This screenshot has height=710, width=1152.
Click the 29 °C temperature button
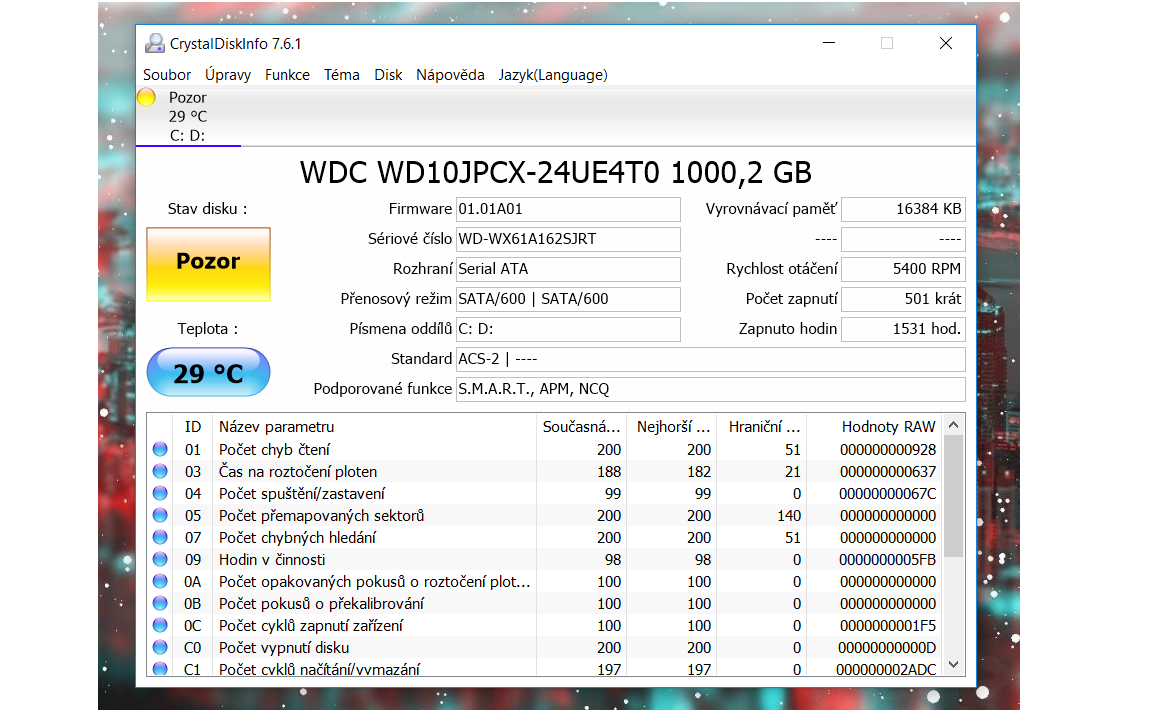tap(208, 373)
